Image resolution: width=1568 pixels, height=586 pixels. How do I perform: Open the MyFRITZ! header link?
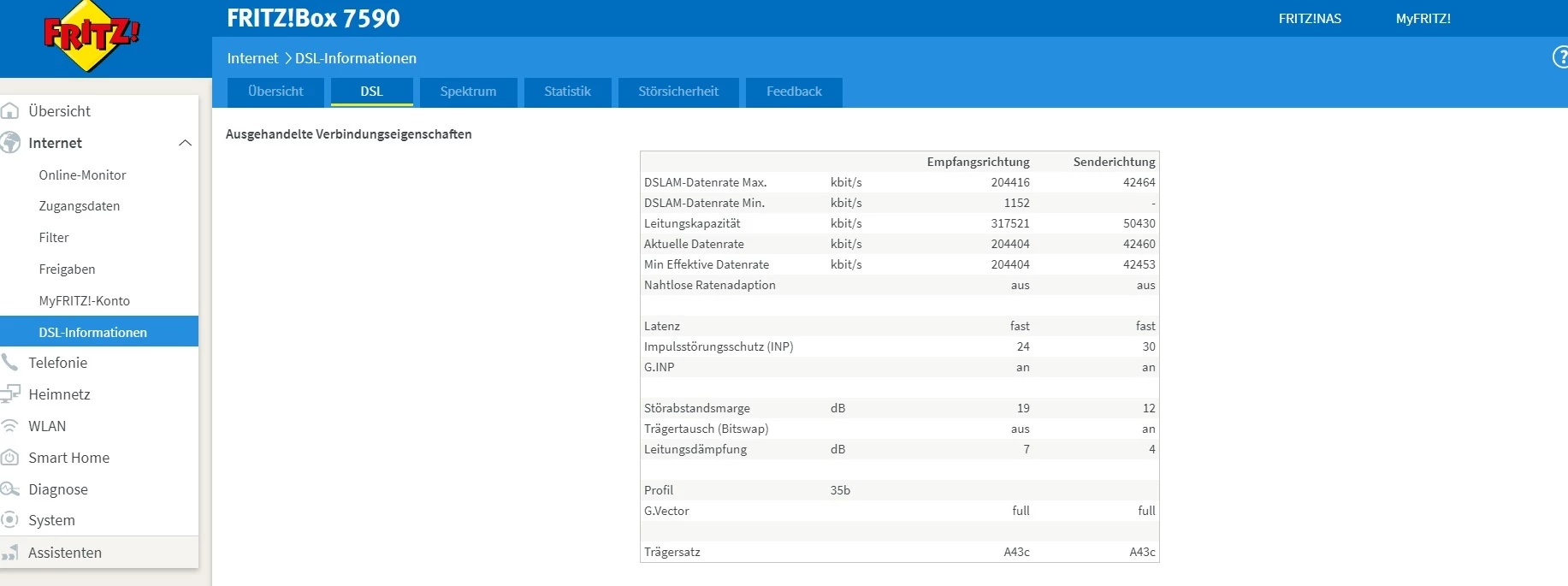1423,18
